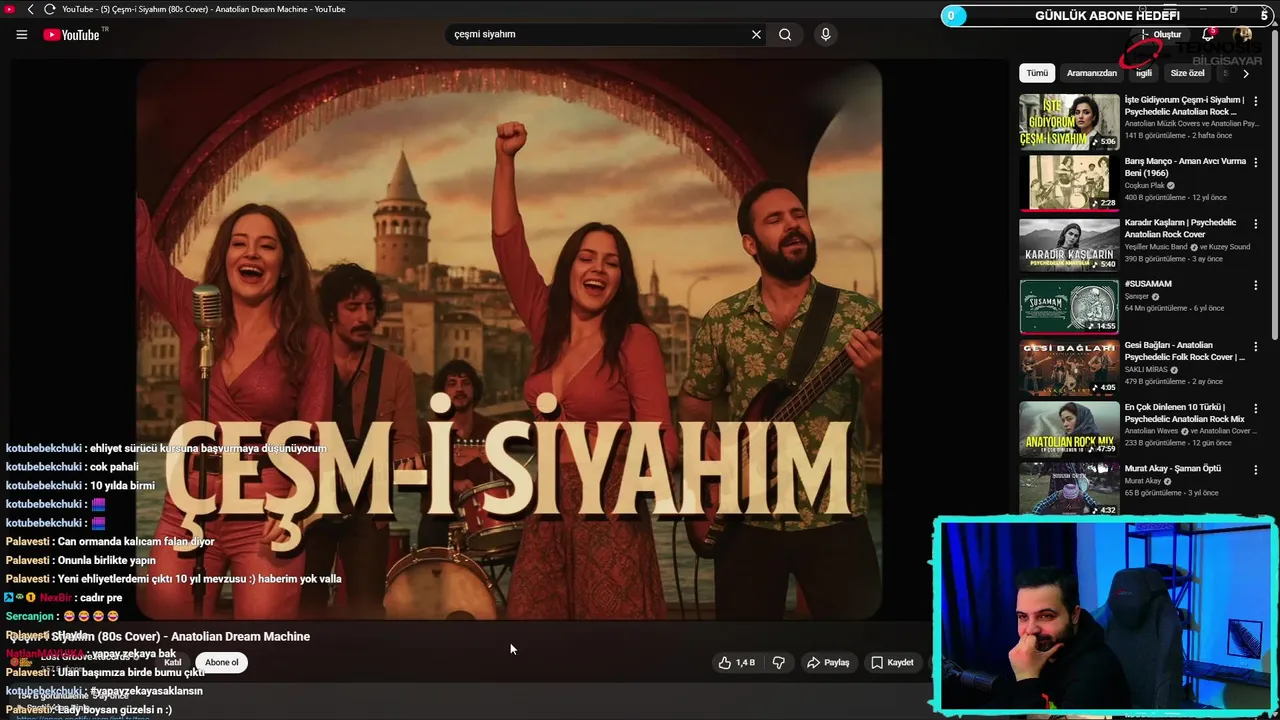
Task: Go back with the browser back arrow
Action: (30, 9)
